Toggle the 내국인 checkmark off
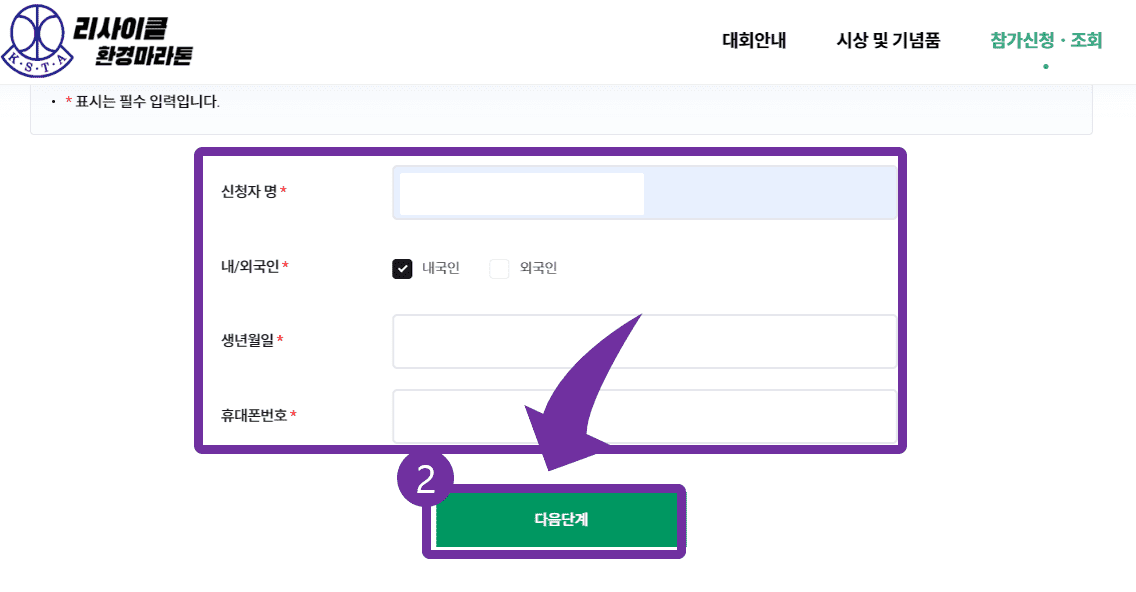The width and height of the screenshot is (1136, 592). [402, 268]
